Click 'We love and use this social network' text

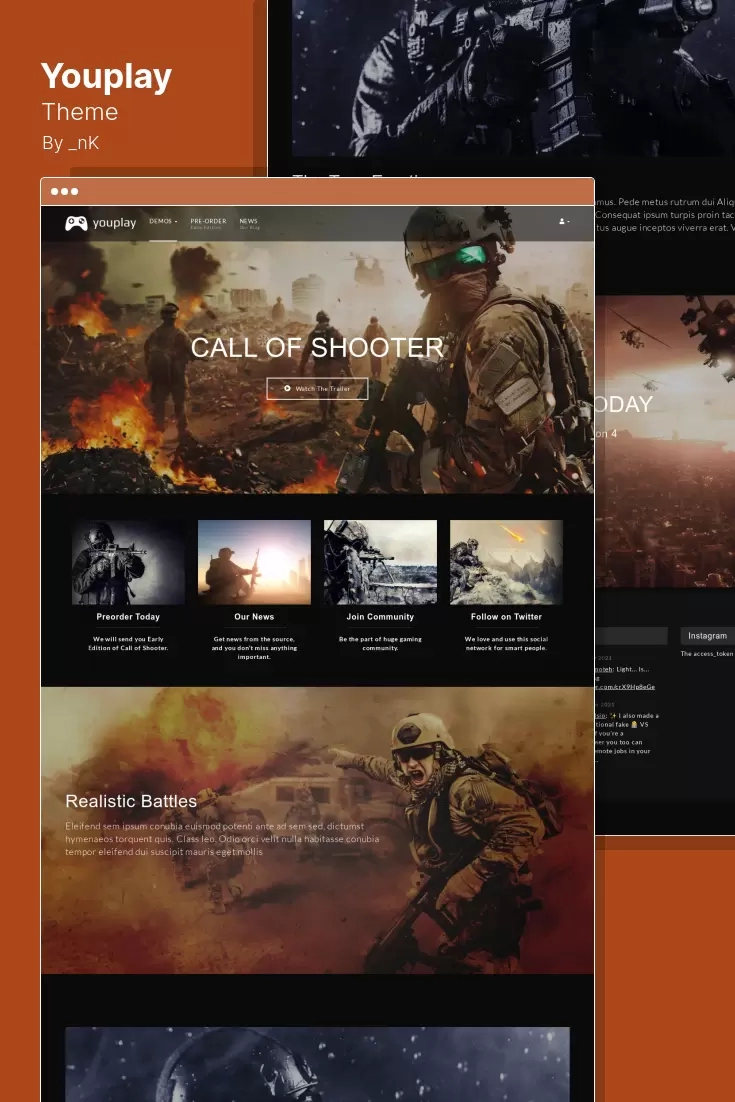[506, 644]
